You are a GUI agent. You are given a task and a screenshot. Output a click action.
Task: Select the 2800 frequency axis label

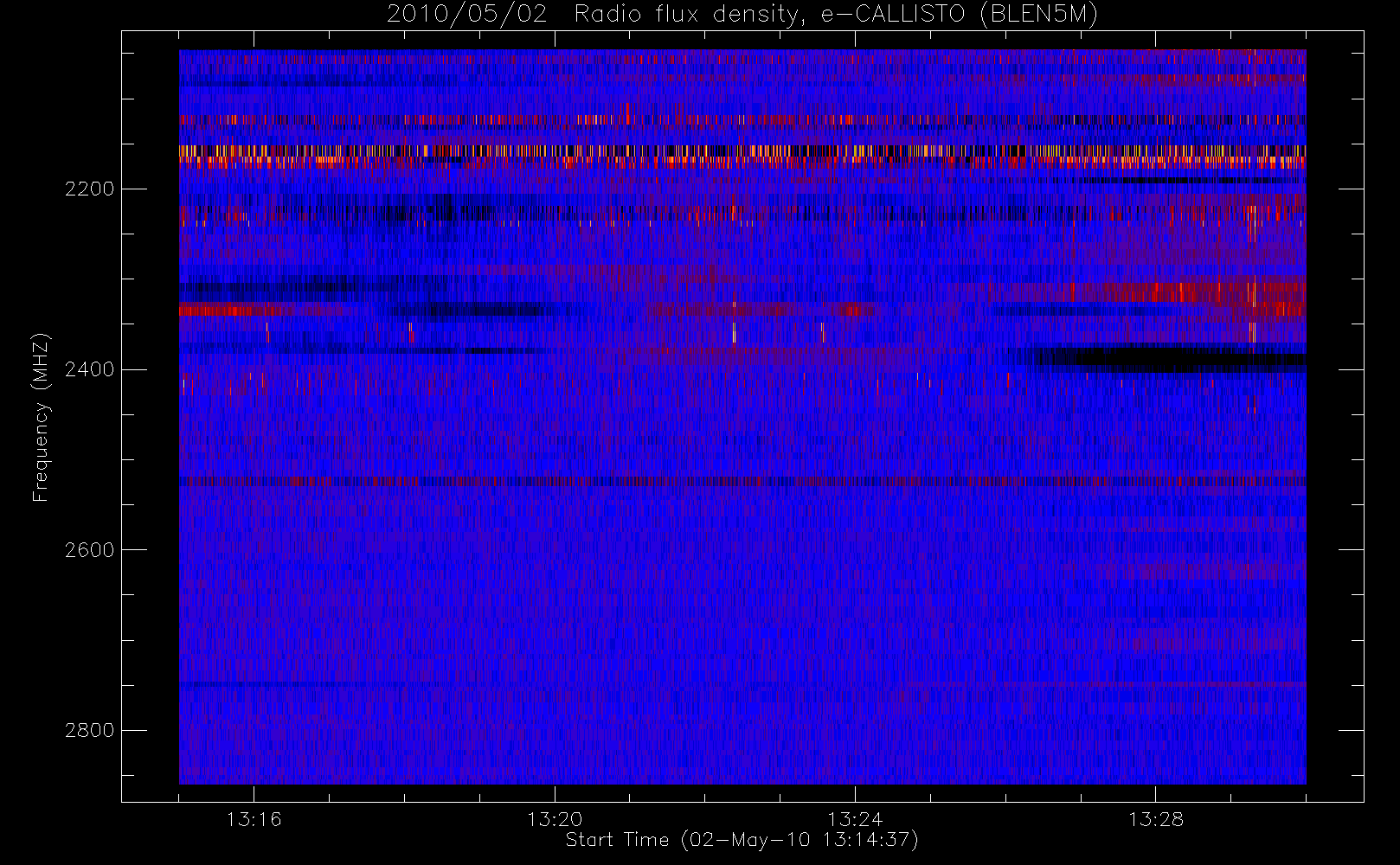(x=89, y=731)
